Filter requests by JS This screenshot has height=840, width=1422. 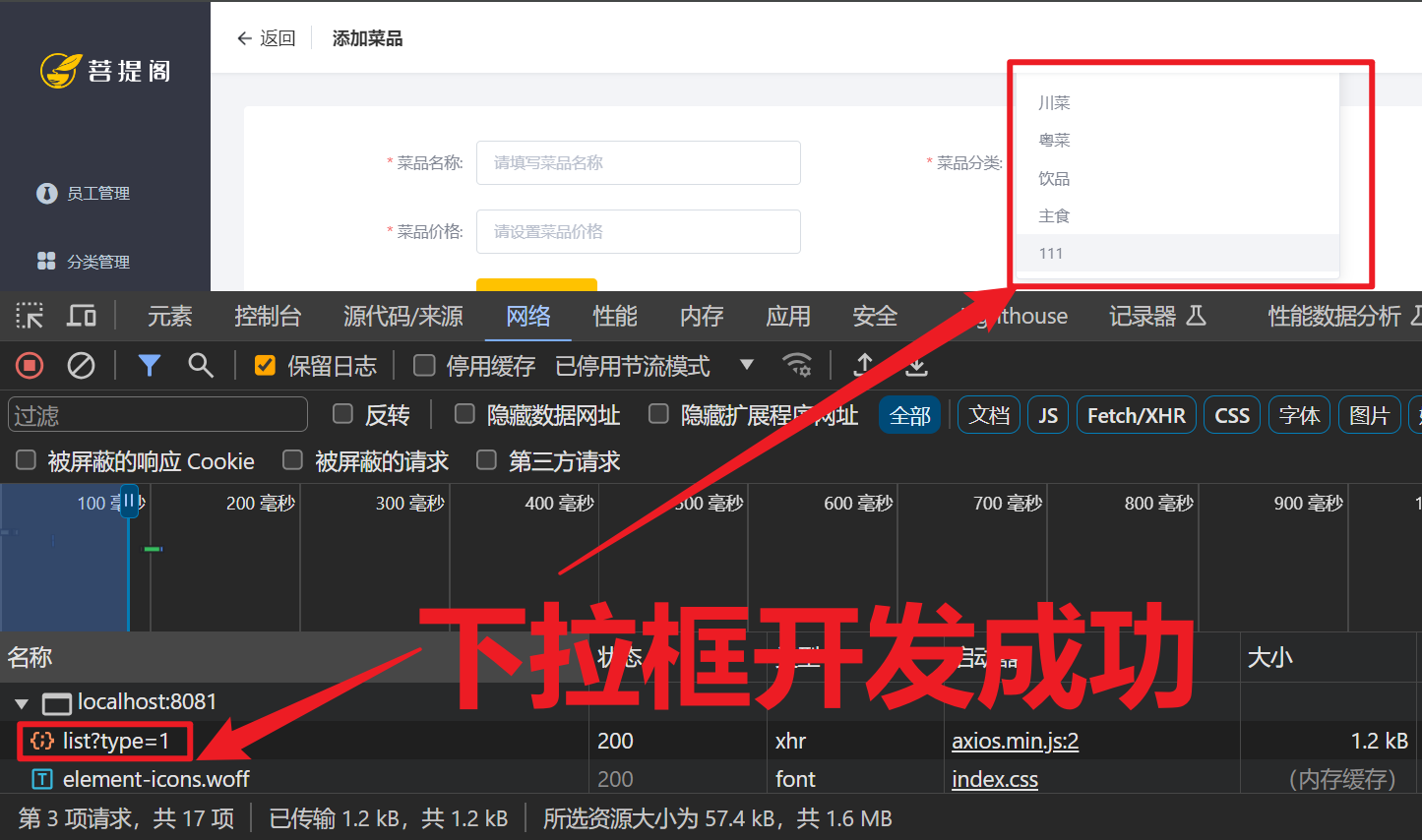tap(1048, 415)
